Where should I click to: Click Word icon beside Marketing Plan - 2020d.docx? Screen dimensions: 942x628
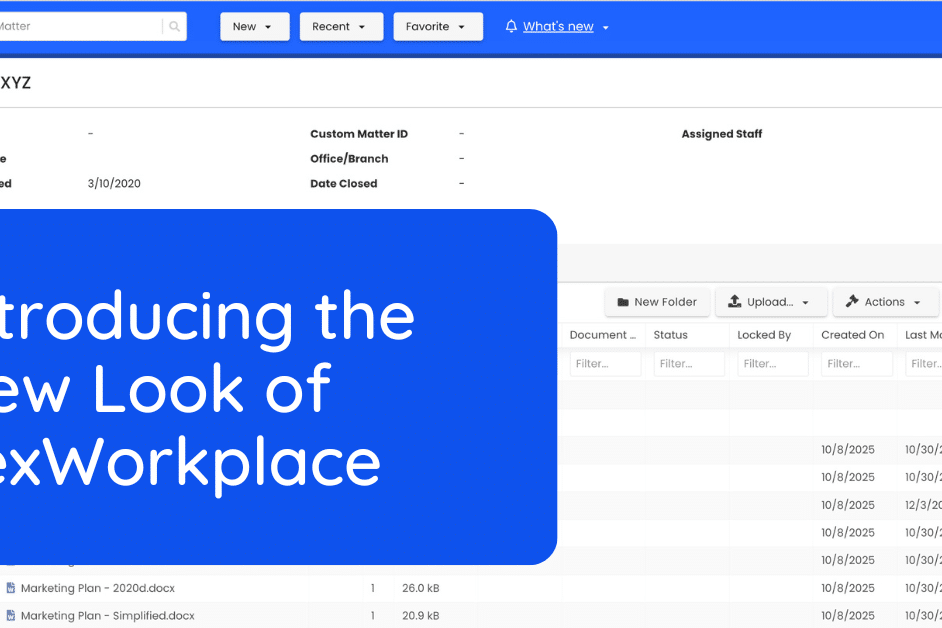pyautogui.click(x=11, y=588)
